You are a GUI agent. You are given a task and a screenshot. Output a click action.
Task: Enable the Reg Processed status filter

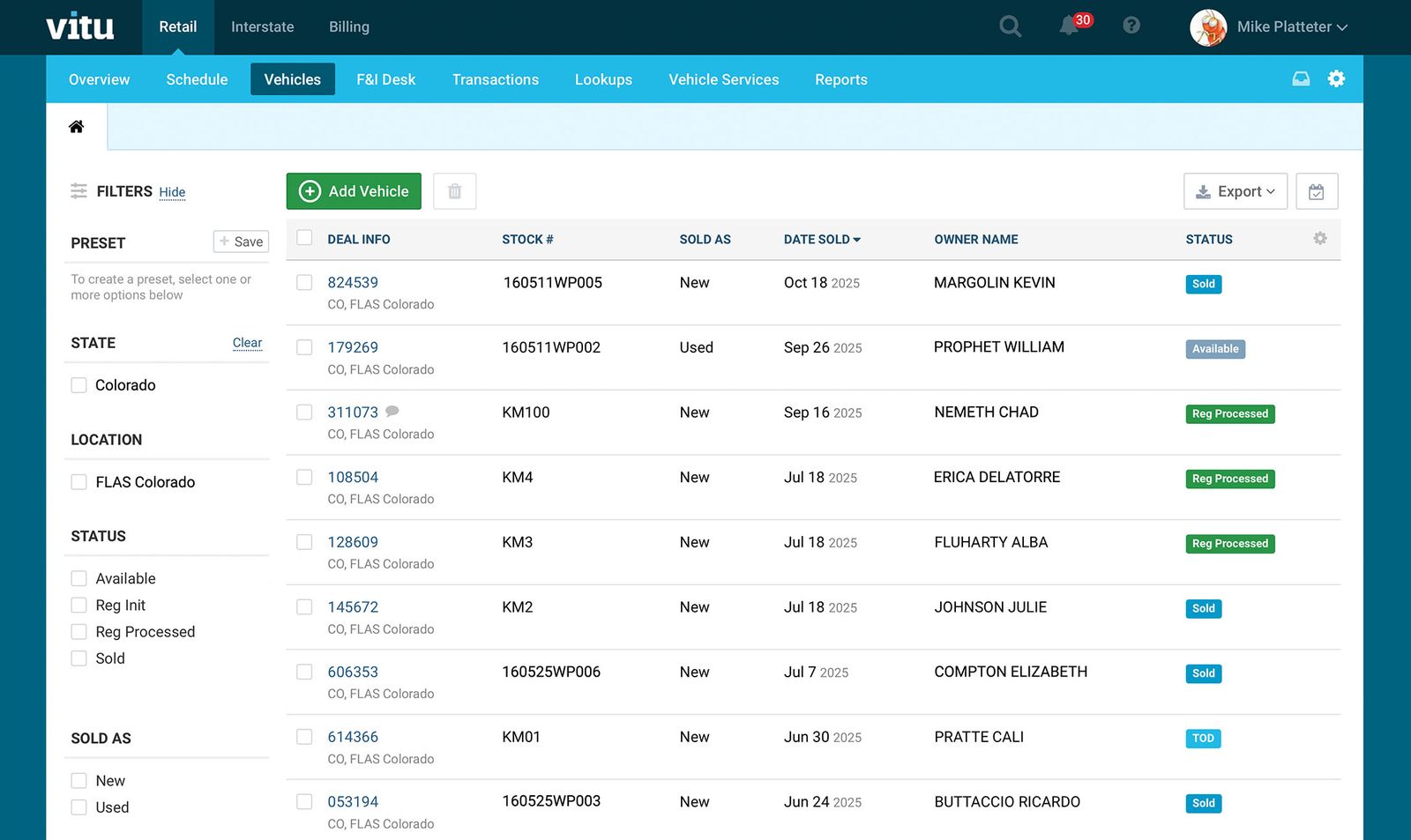coord(78,631)
